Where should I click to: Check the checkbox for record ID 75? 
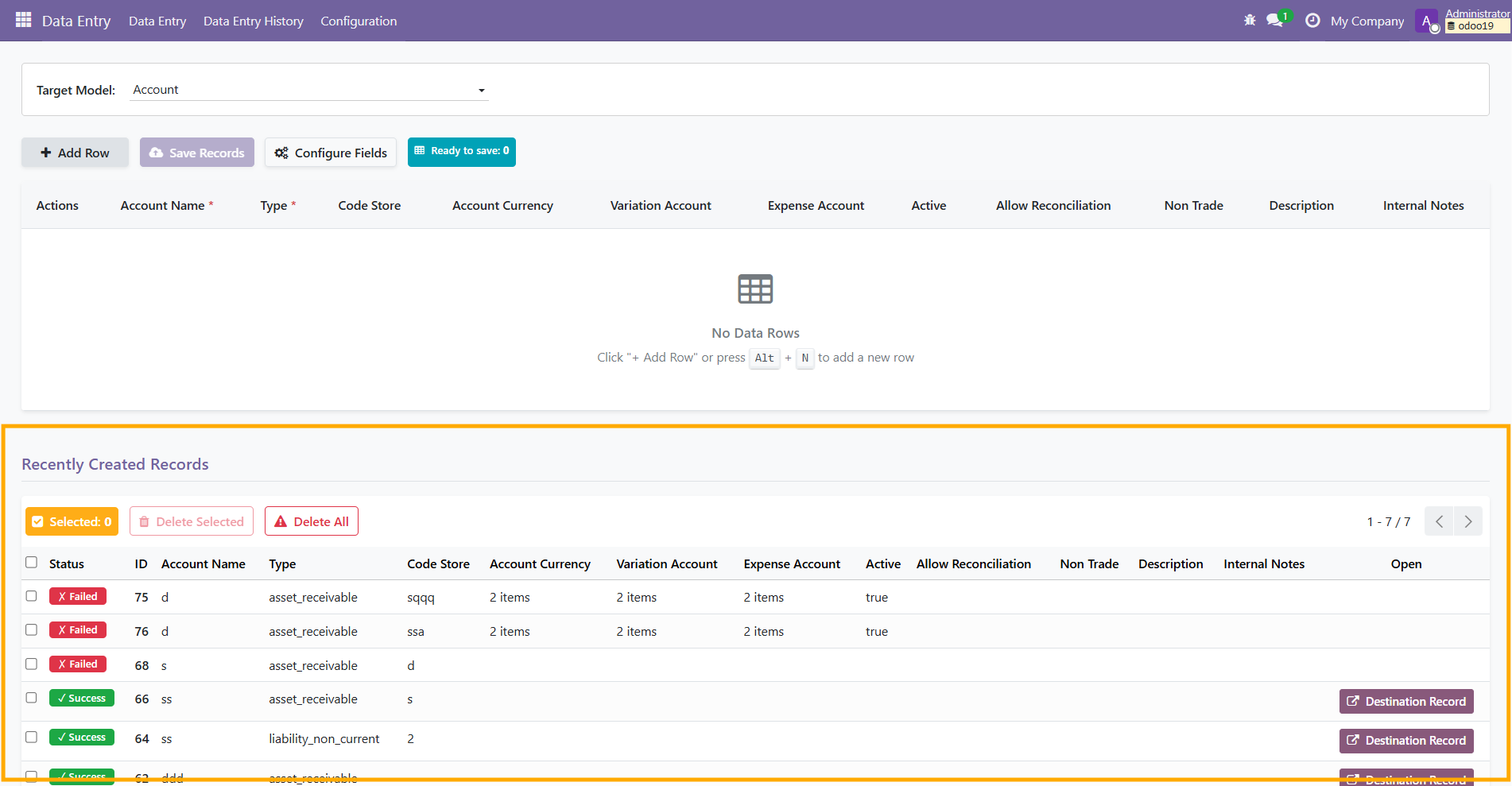(32, 596)
